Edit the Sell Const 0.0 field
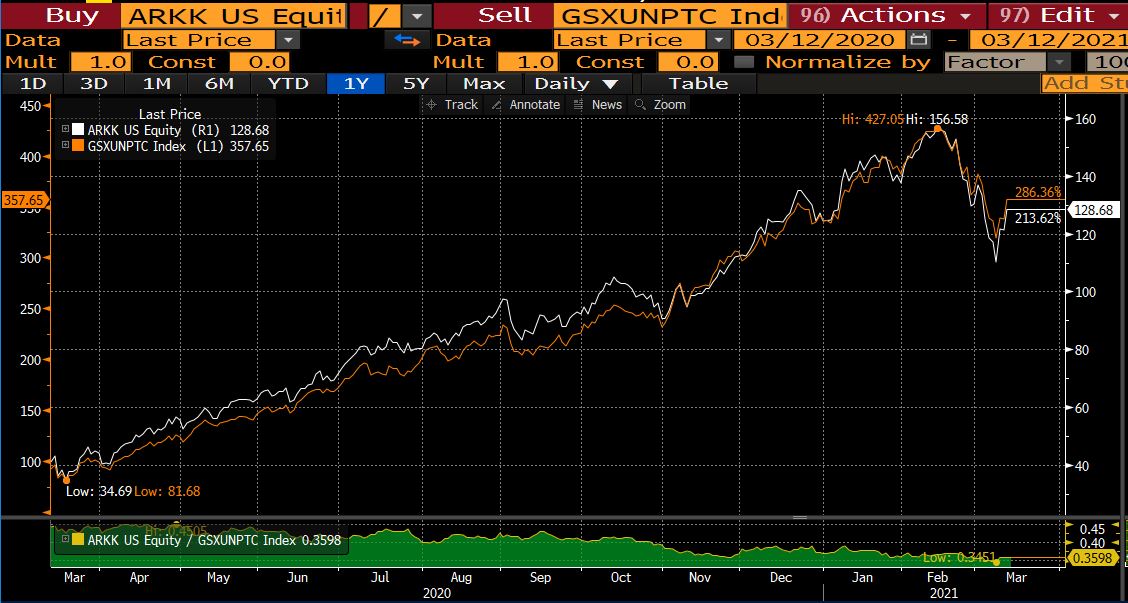The width and height of the screenshot is (1128, 603). click(688, 62)
